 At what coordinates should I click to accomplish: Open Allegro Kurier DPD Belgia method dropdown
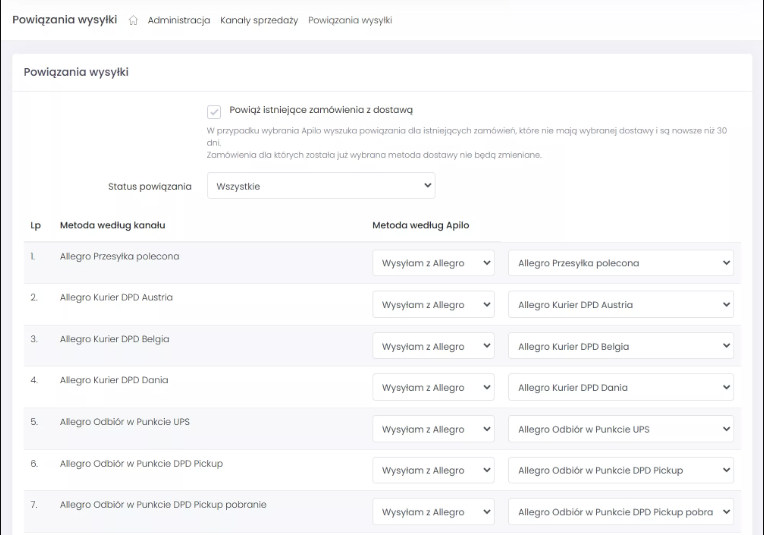[x=621, y=346]
